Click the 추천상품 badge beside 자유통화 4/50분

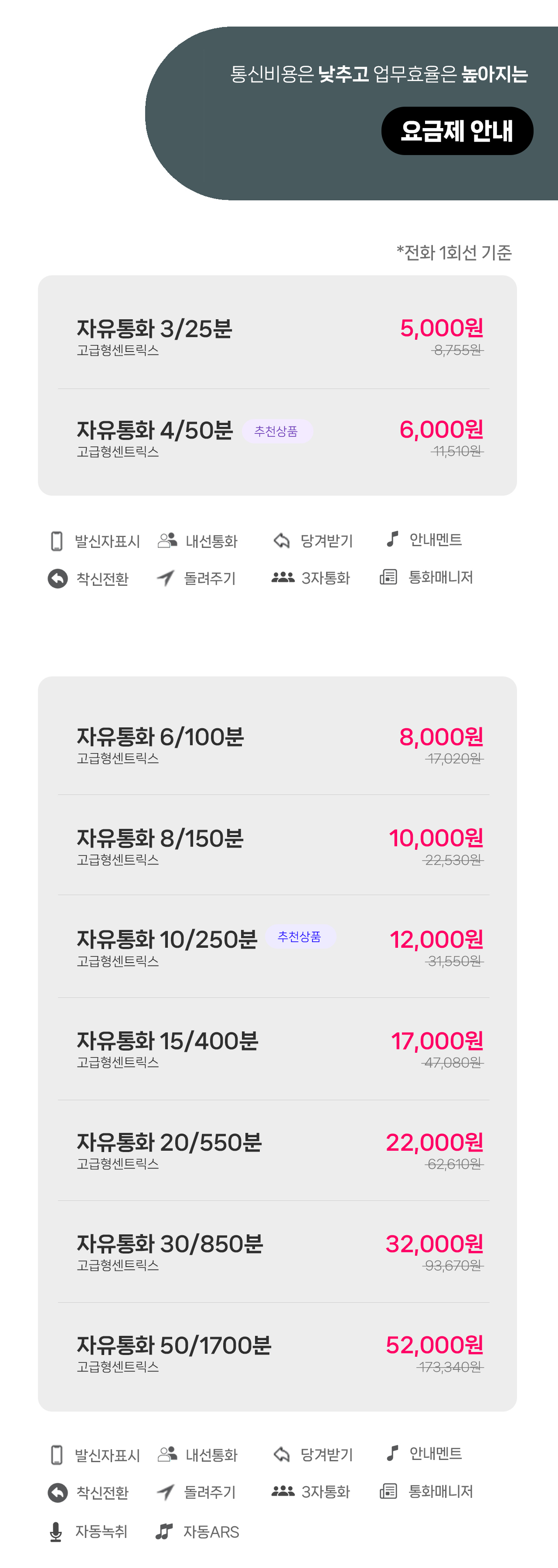(x=276, y=431)
